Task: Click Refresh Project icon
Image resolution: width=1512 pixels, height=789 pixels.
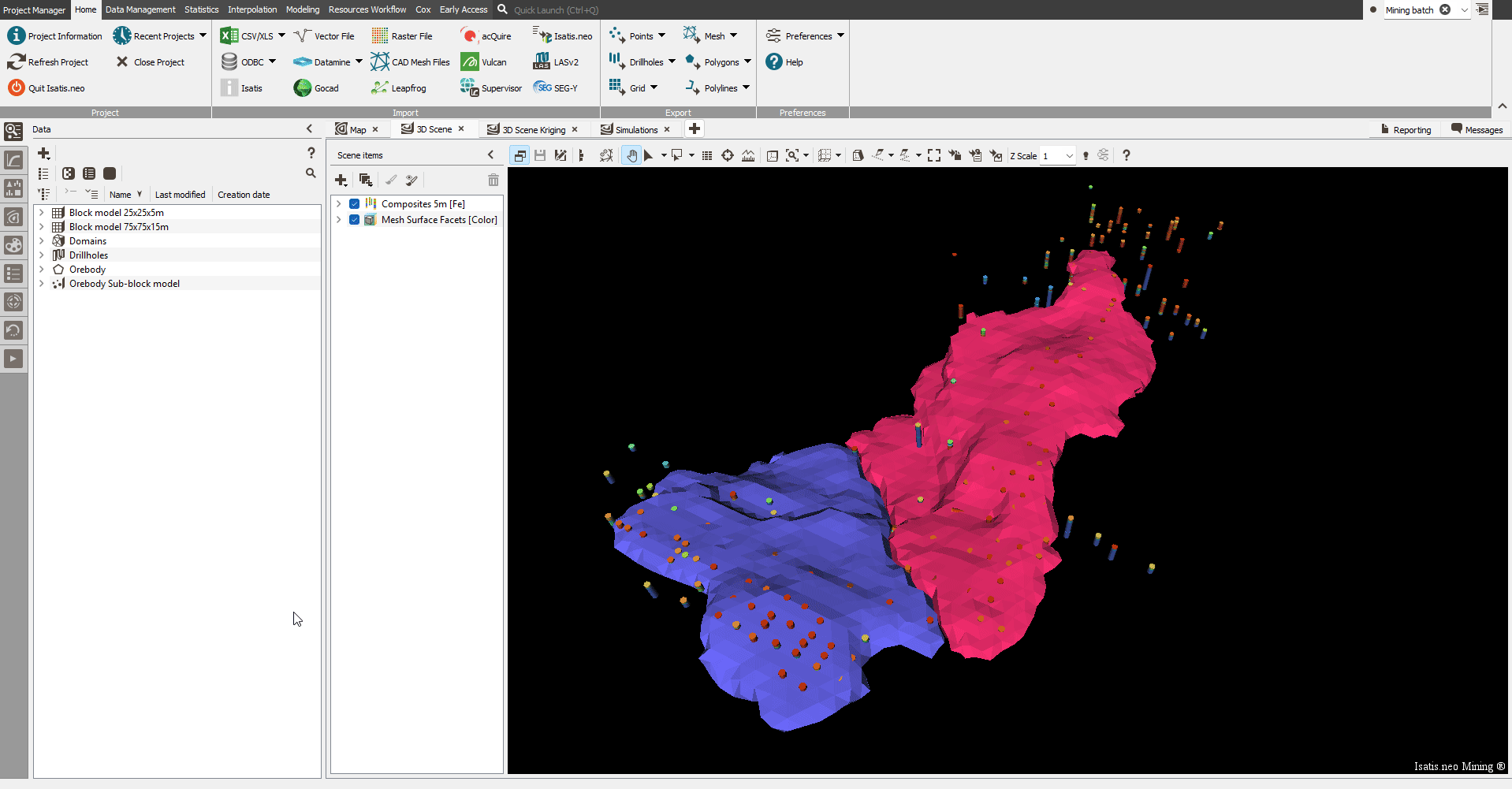Action: coord(17,62)
